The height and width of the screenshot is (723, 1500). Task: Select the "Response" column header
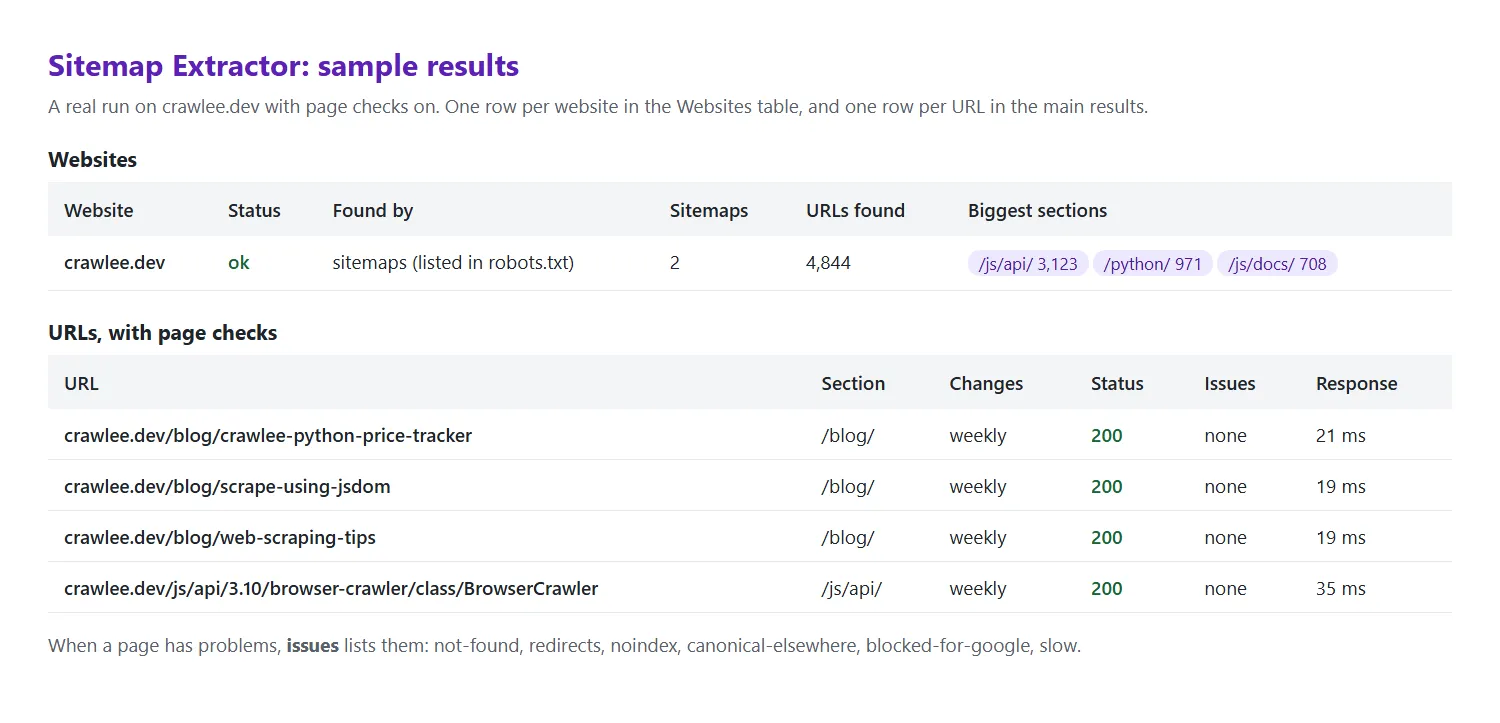pyautogui.click(x=1357, y=384)
